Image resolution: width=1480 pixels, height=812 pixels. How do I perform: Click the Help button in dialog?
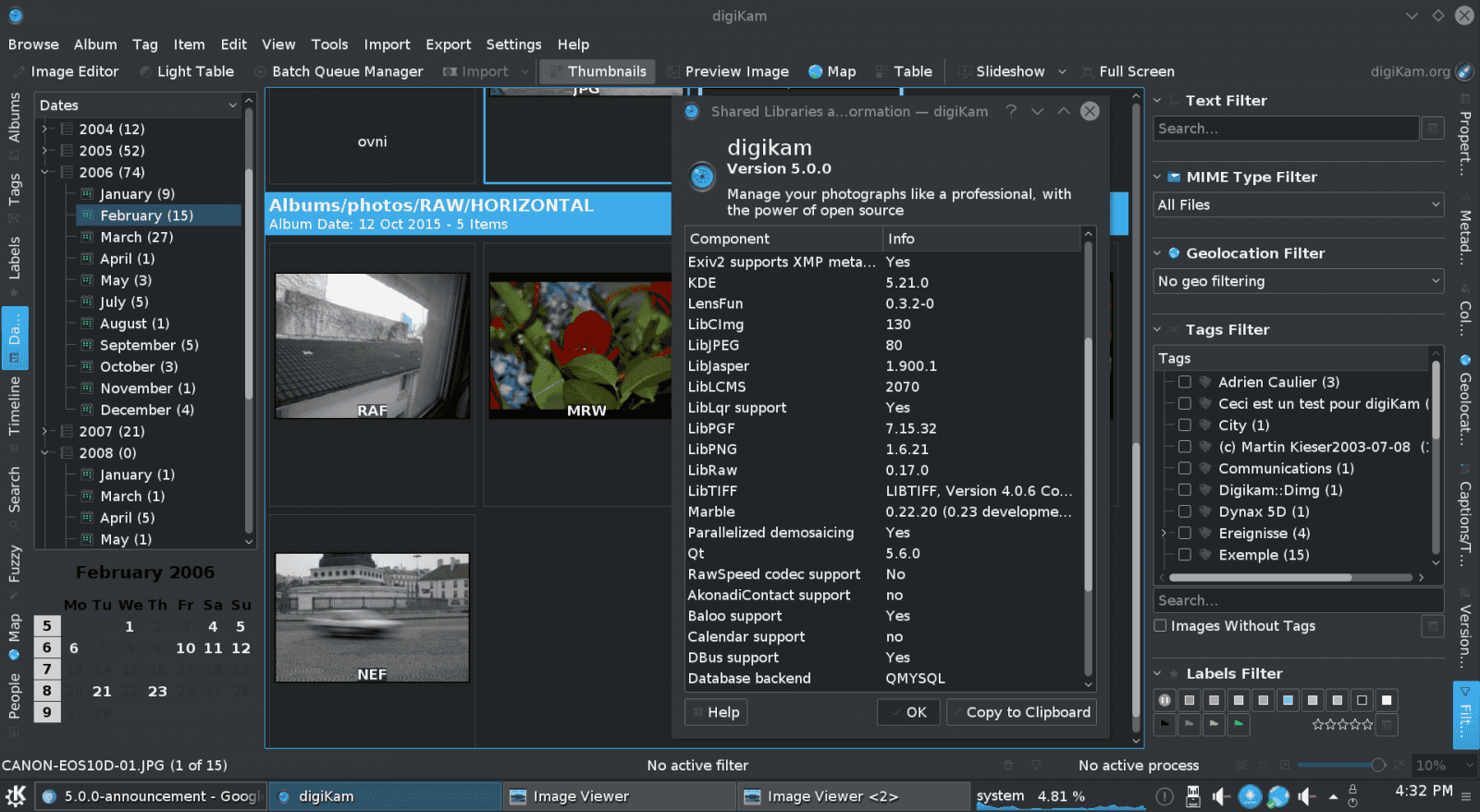tap(716, 712)
